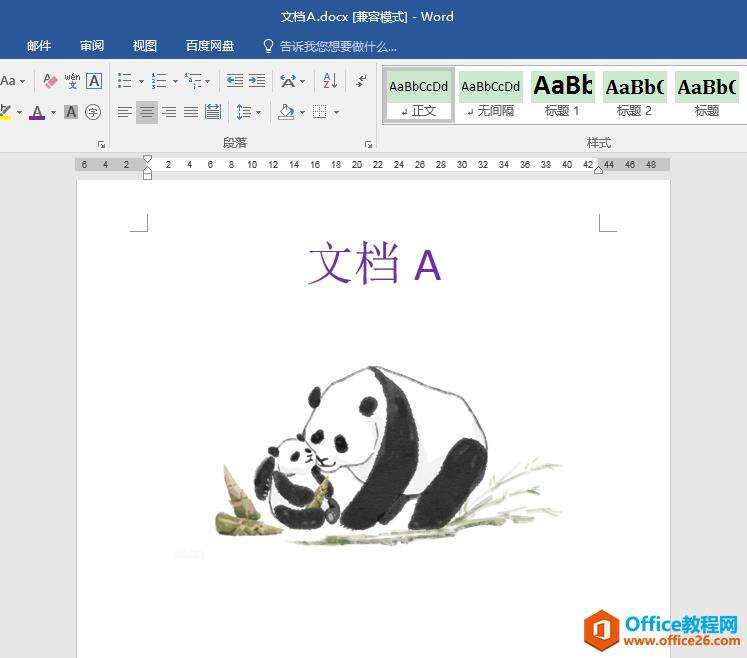Click the Line and Paragraph Spacing icon
Image resolution: width=747 pixels, height=658 pixels.
(x=244, y=112)
